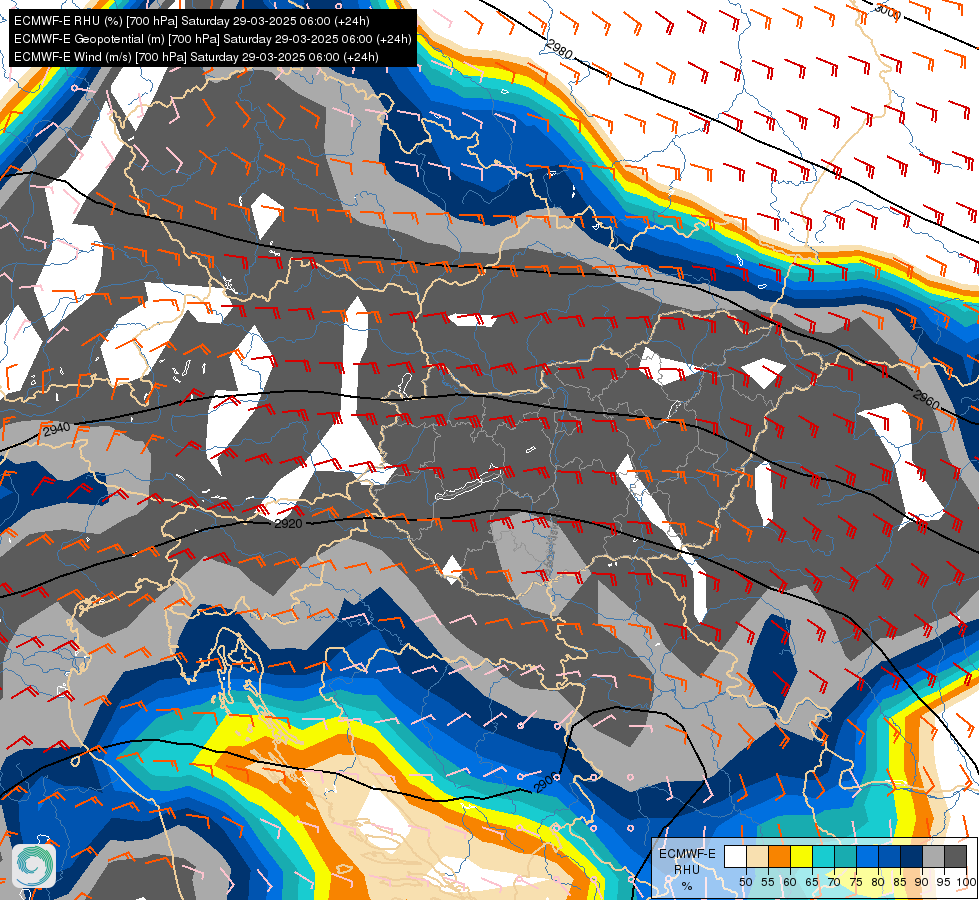Pick the dark navy 85-90 legend swatch
Screen dimensions: 979x900
point(912,856)
